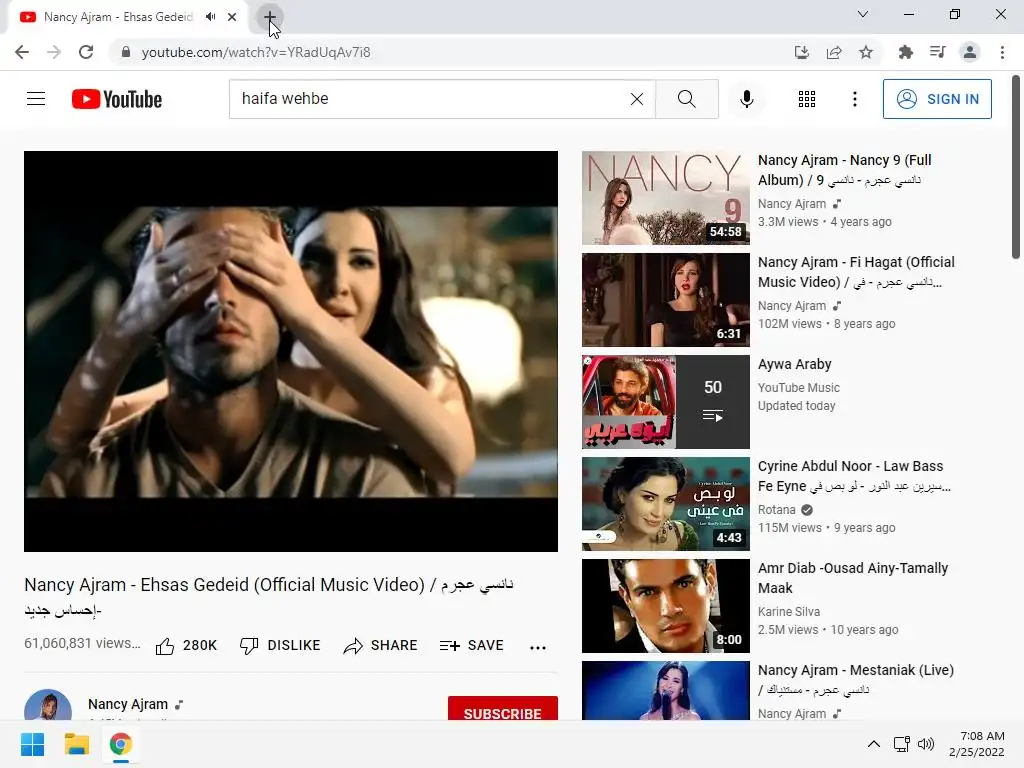Open a new tab with the plus button
1024x768 pixels.
pyautogui.click(x=270, y=17)
